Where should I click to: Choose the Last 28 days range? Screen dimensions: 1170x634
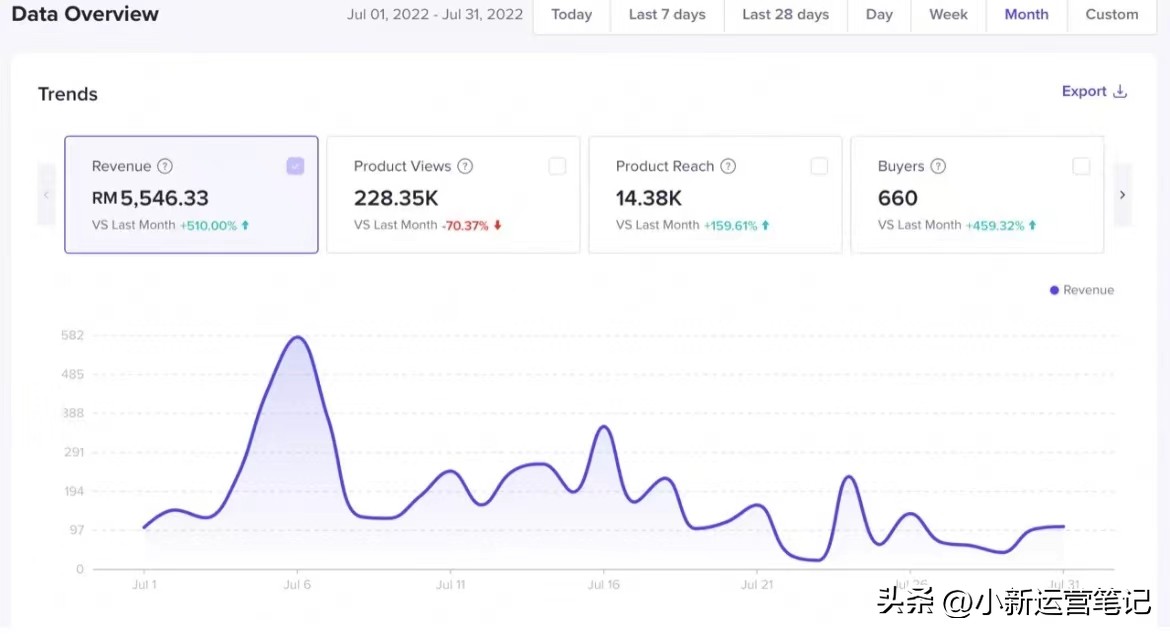785,15
